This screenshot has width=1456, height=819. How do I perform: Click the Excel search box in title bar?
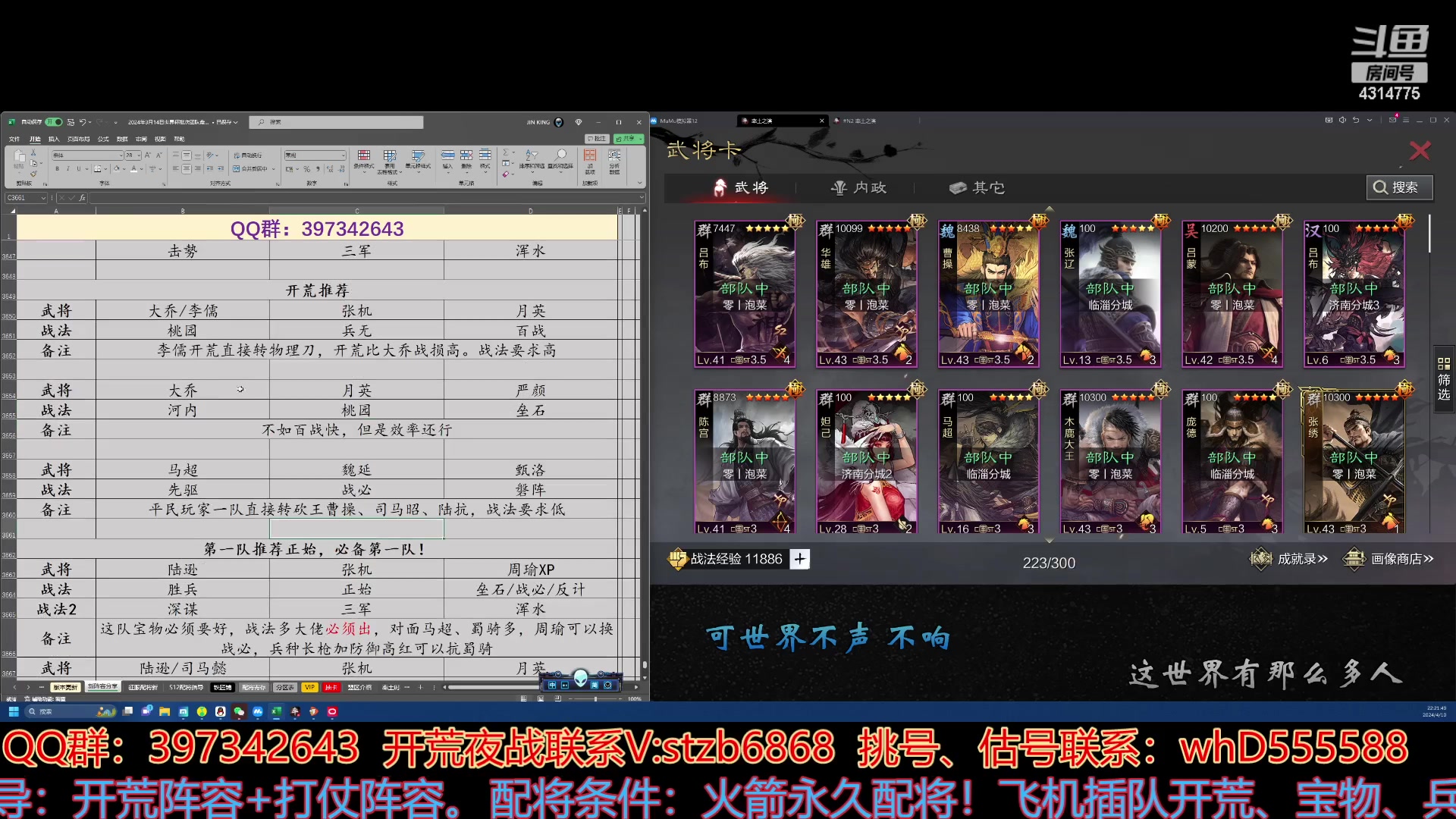pos(337,122)
